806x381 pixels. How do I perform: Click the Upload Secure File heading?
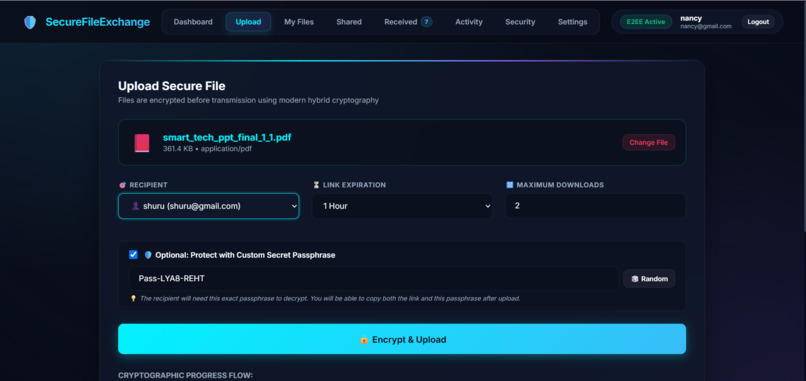(x=172, y=86)
